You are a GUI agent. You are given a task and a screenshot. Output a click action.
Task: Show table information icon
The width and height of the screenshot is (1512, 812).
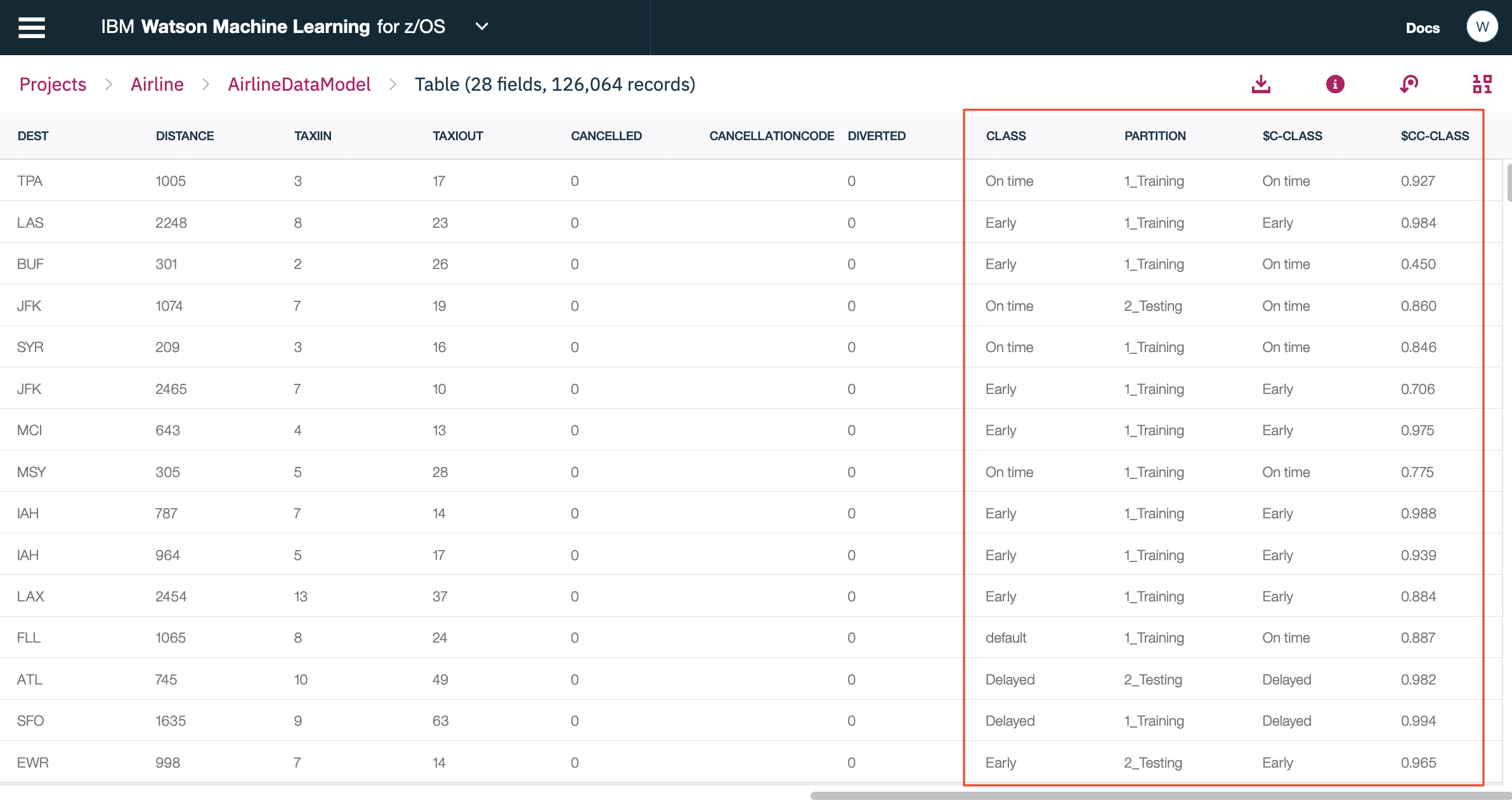click(x=1335, y=84)
